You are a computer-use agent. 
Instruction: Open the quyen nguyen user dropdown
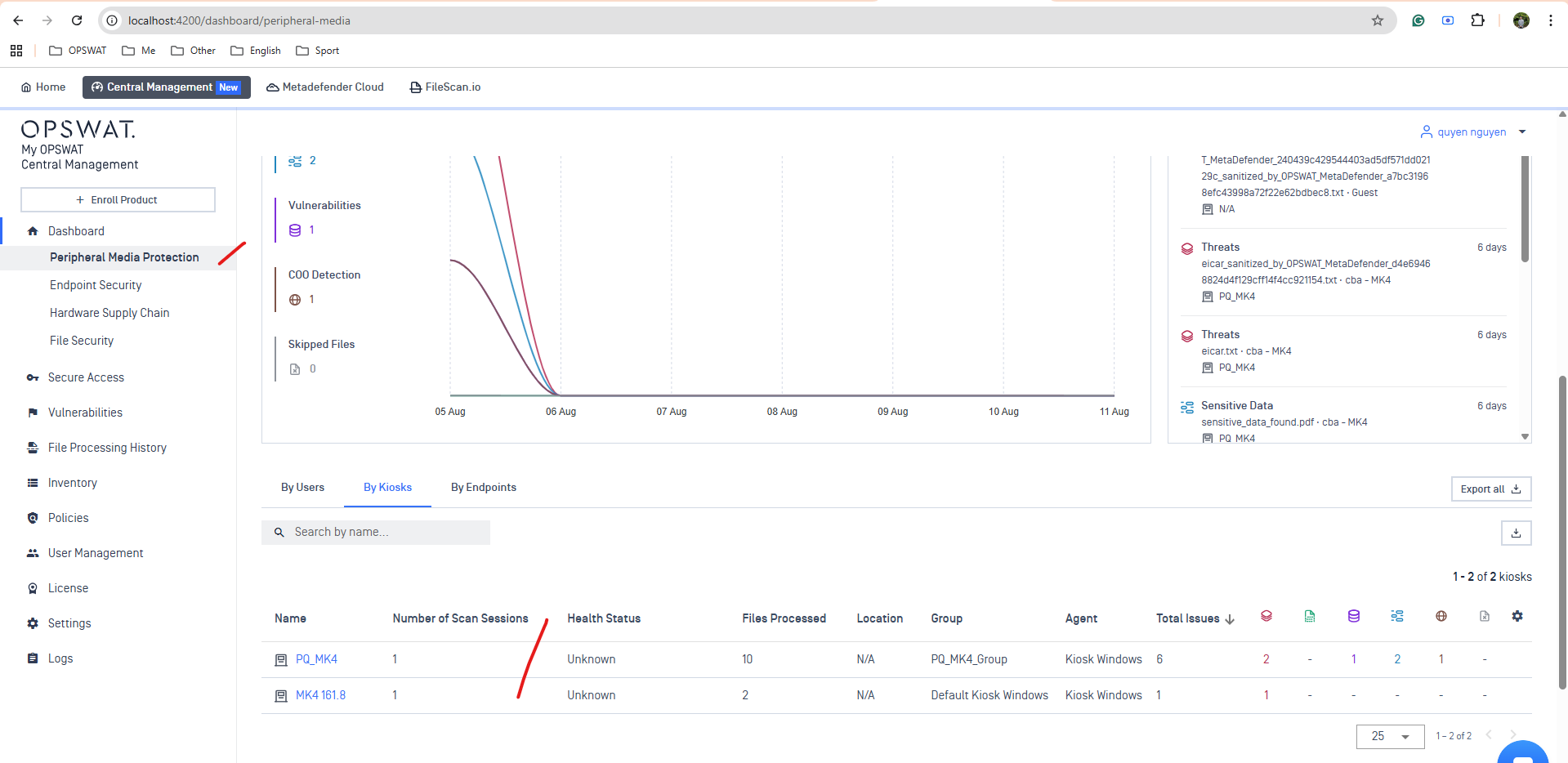[x=1473, y=132]
